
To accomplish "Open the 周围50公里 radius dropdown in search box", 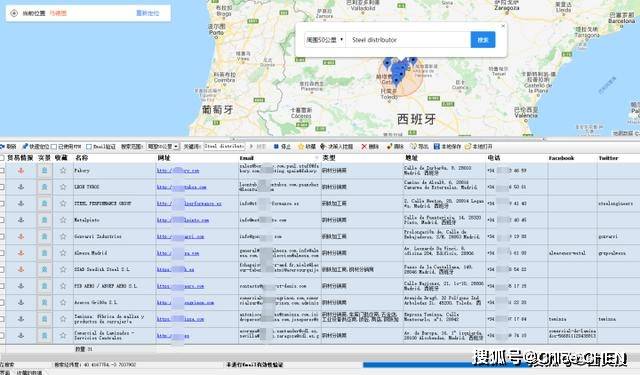I will pos(325,40).
